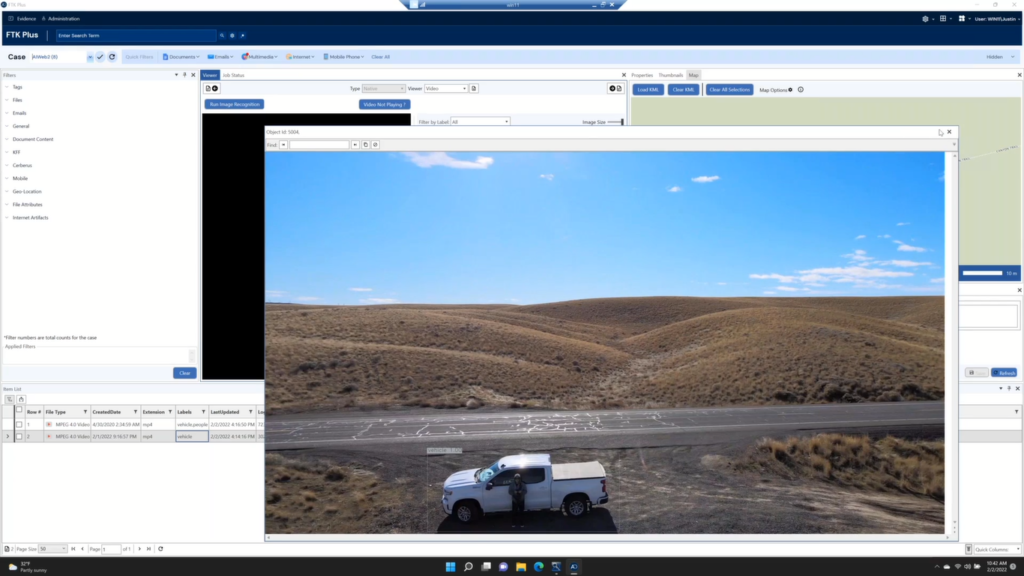Tick the checkbox for row 2

[x=19, y=436]
